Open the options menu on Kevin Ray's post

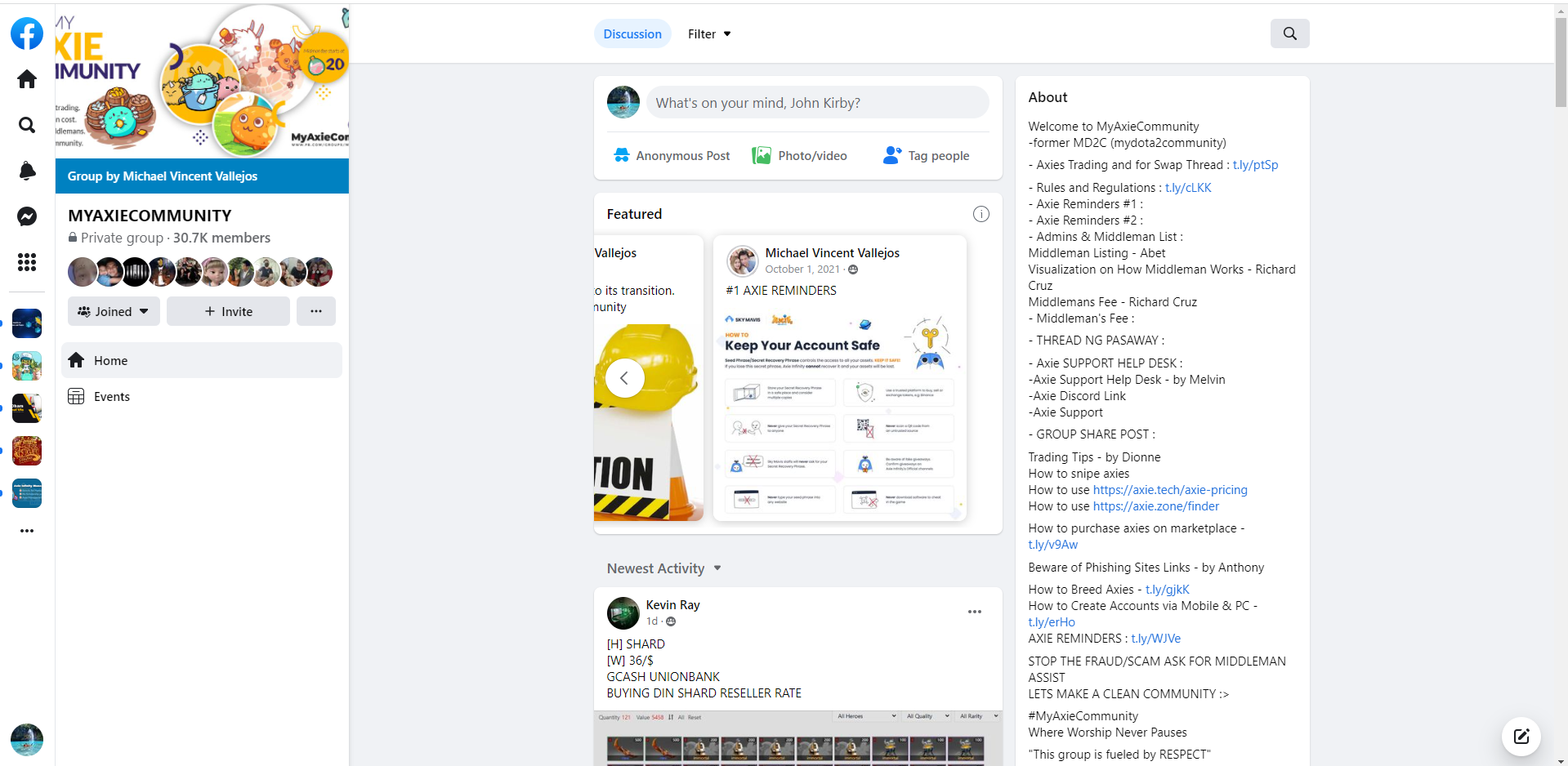(x=974, y=612)
